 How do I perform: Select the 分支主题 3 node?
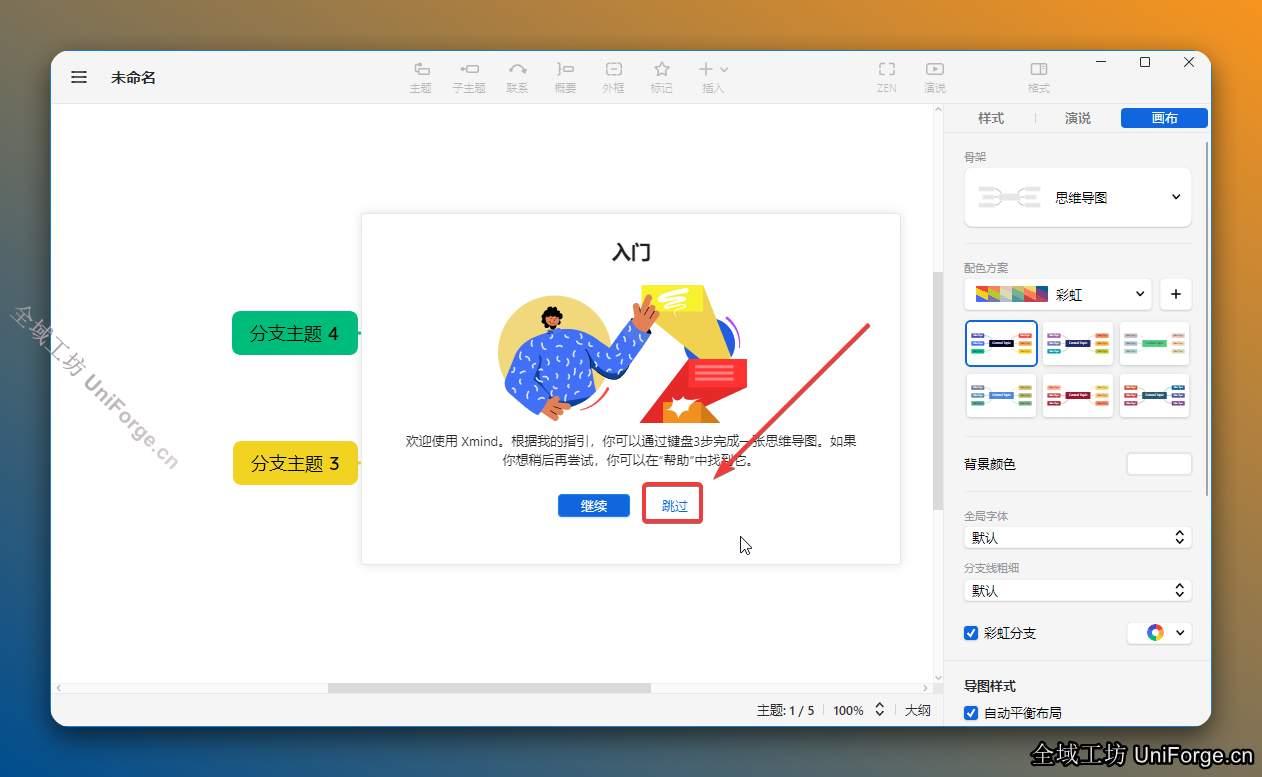point(295,463)
